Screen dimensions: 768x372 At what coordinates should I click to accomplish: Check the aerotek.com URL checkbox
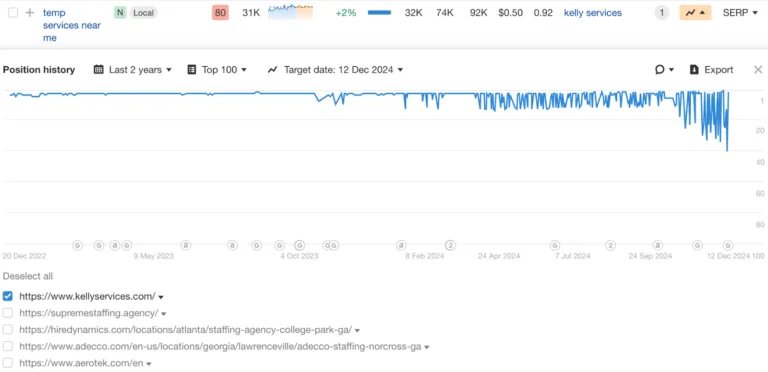pos(7,363)
